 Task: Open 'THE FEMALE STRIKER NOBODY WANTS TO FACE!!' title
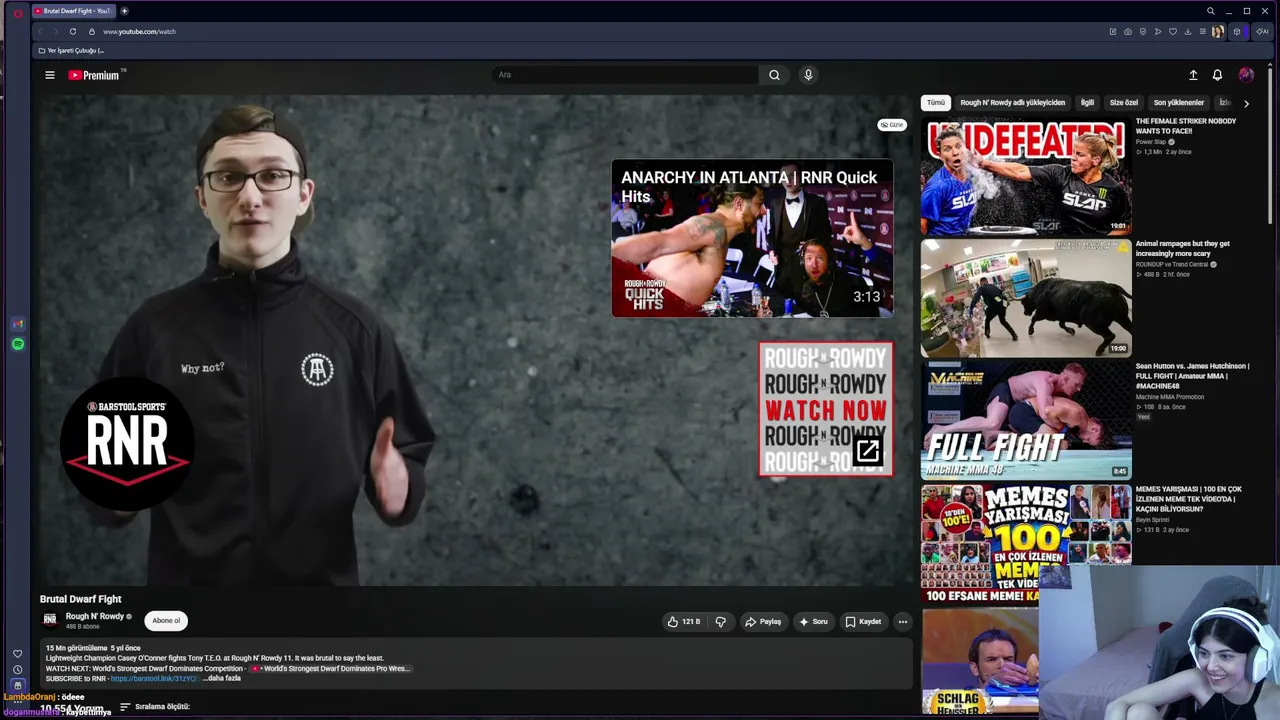pos(1186,126)
